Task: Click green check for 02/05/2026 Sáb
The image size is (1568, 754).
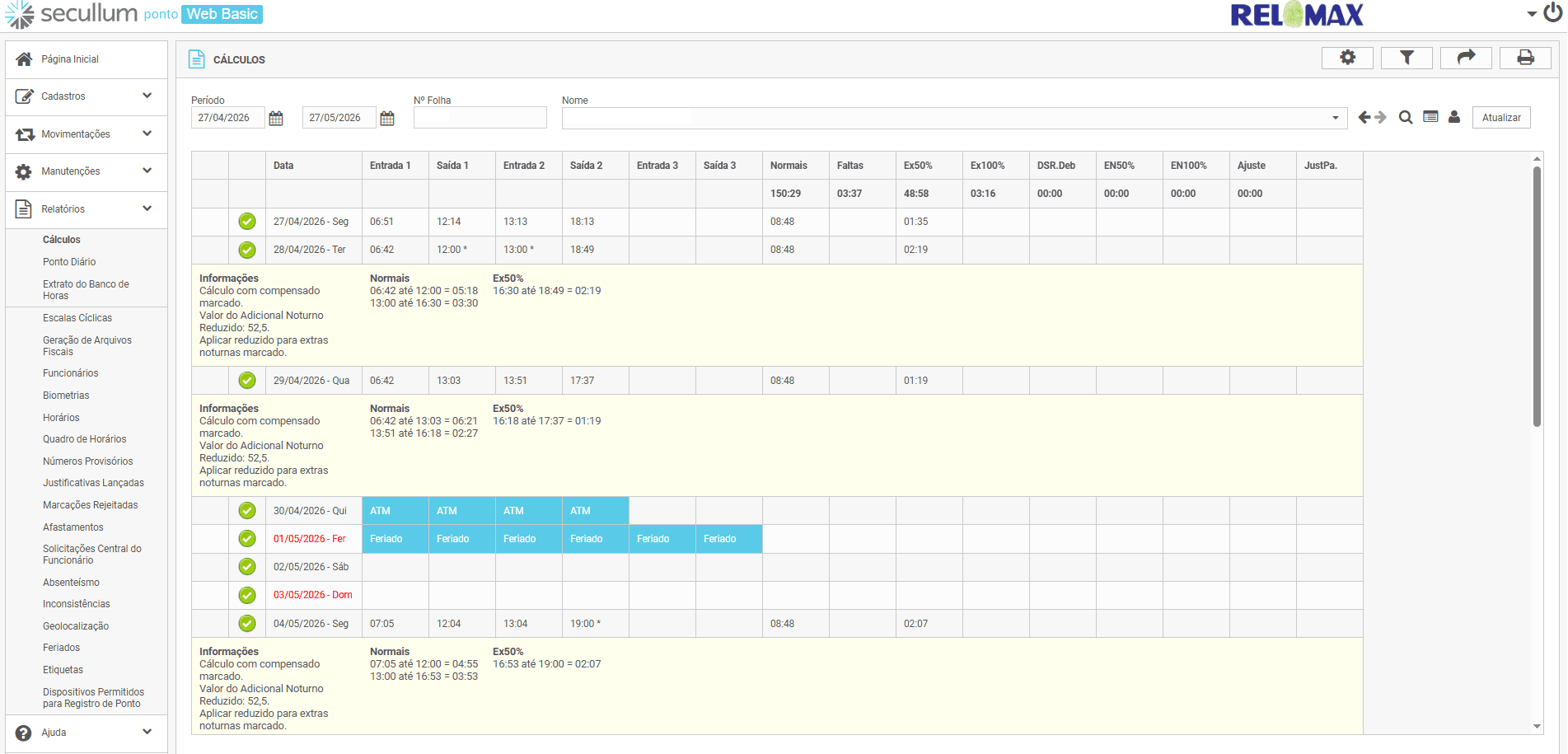Action: pyautogui.click(x=247, y=567)
